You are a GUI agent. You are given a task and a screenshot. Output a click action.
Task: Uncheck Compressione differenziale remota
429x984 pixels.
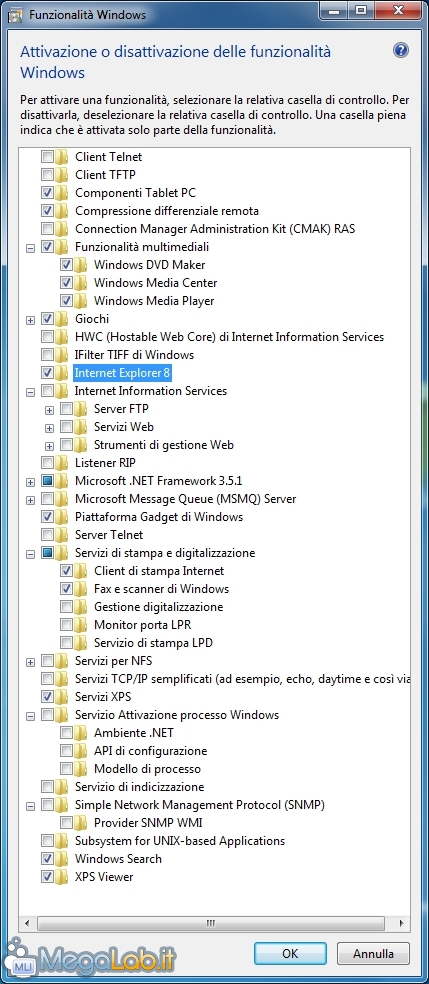pos(47,211)
